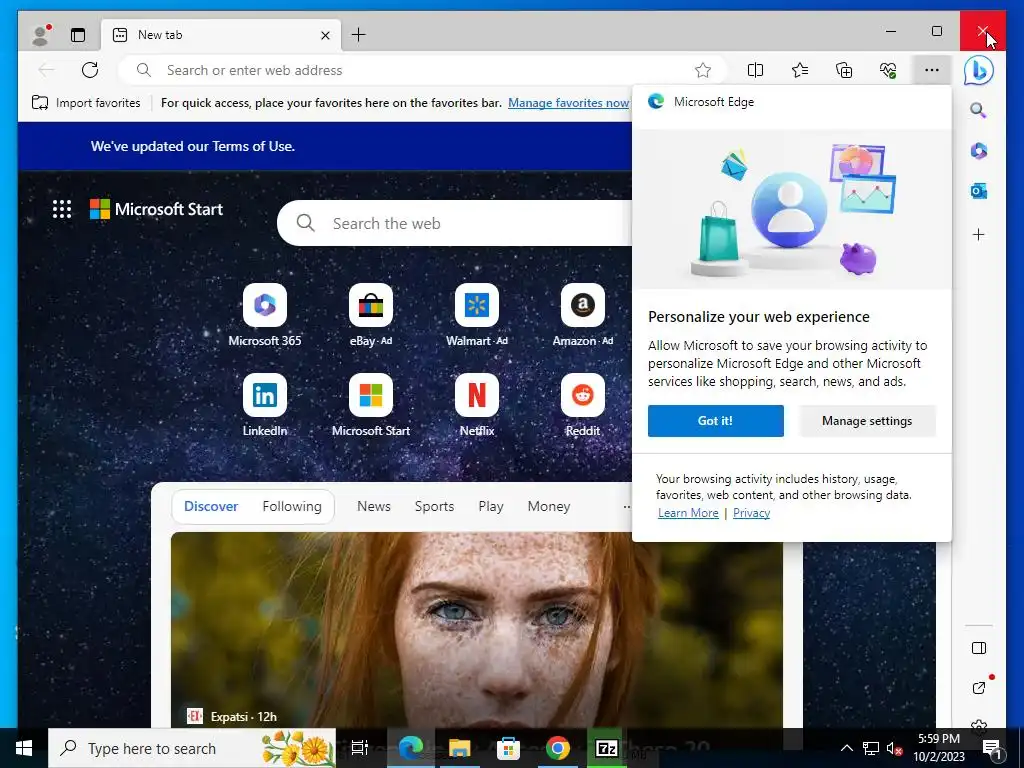1024x768 pixels.
Task: Open Settings and more ellipsis menu
Action: 932,70
